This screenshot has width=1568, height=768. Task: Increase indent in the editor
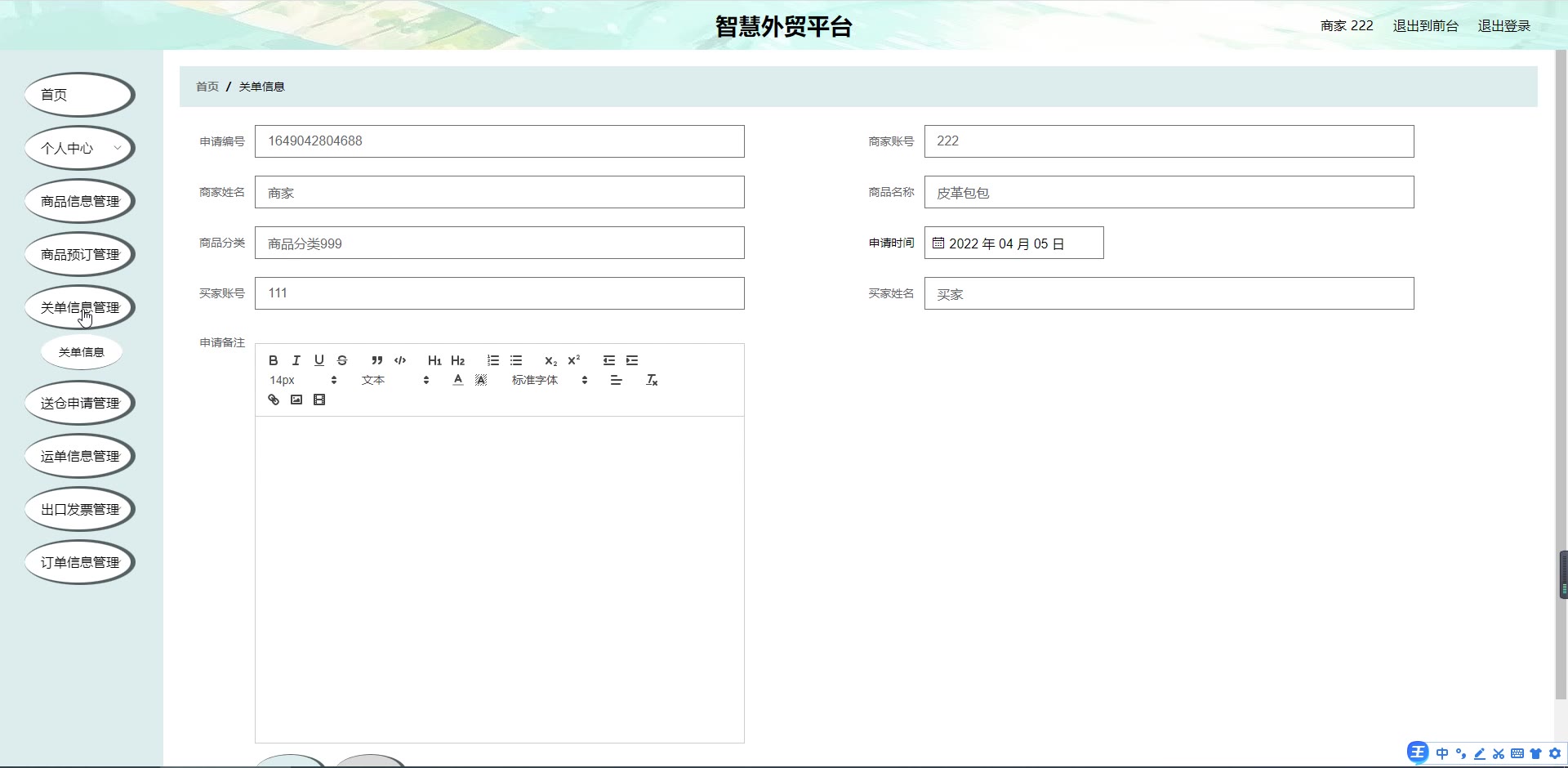[x=632, y=360]
